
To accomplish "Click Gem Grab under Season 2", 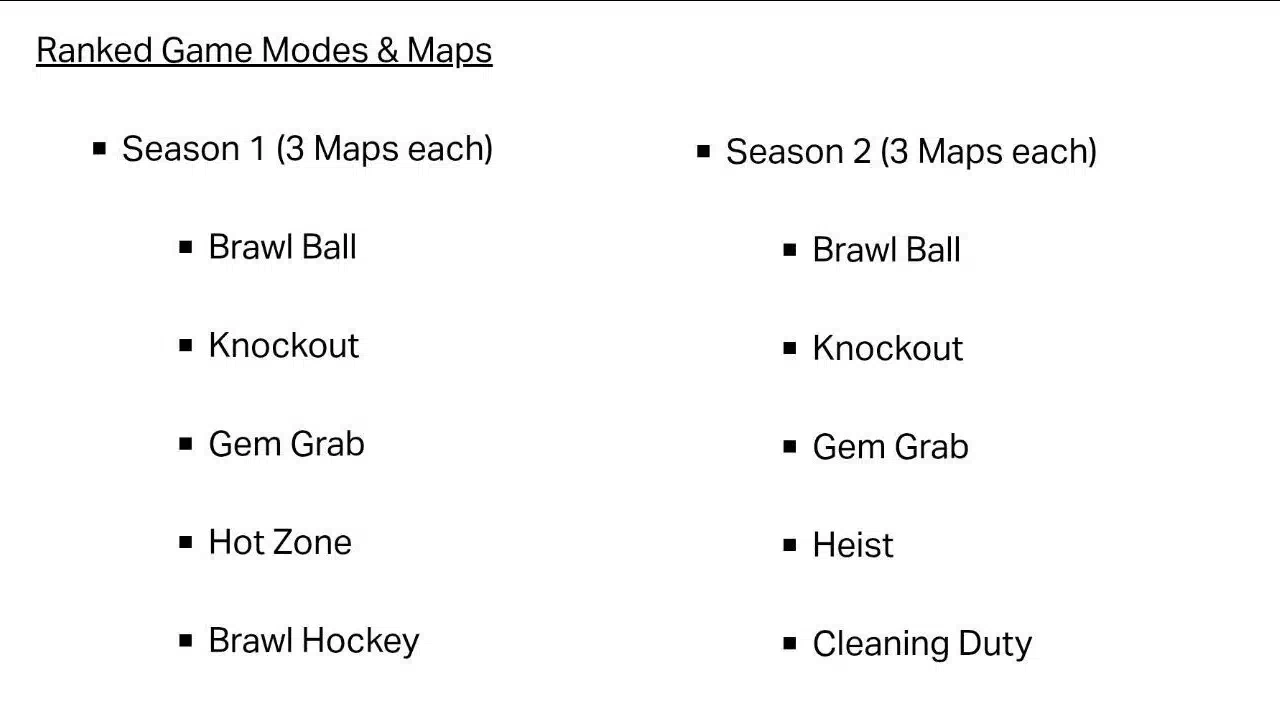I will click(x=890, y=446).
